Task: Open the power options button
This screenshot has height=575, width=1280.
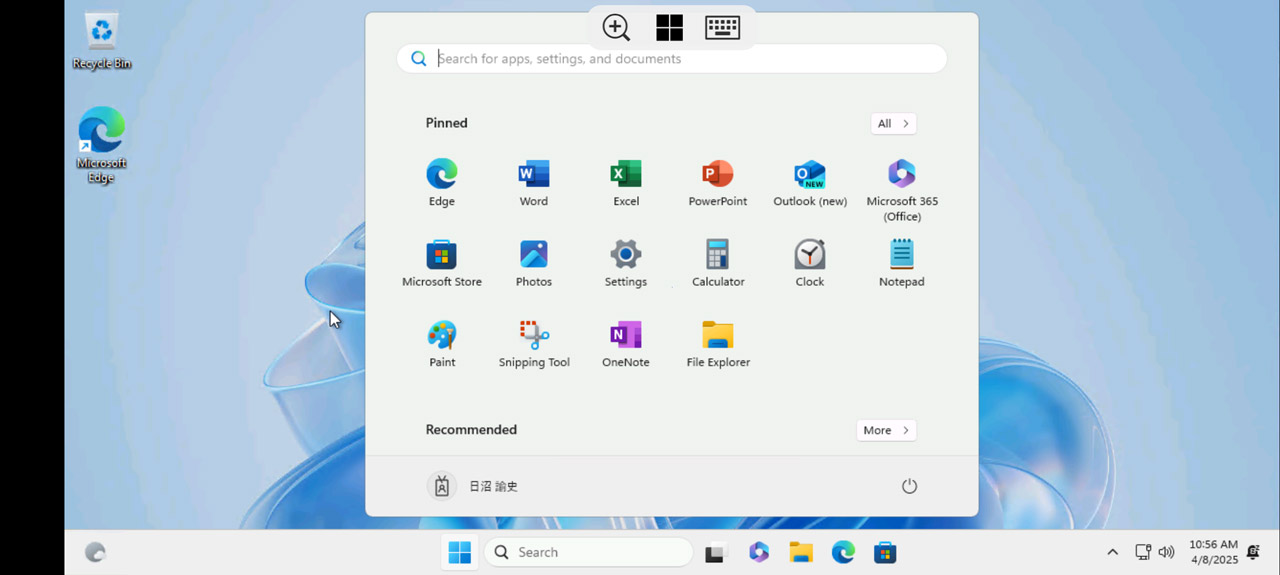Action: point(909,486)
